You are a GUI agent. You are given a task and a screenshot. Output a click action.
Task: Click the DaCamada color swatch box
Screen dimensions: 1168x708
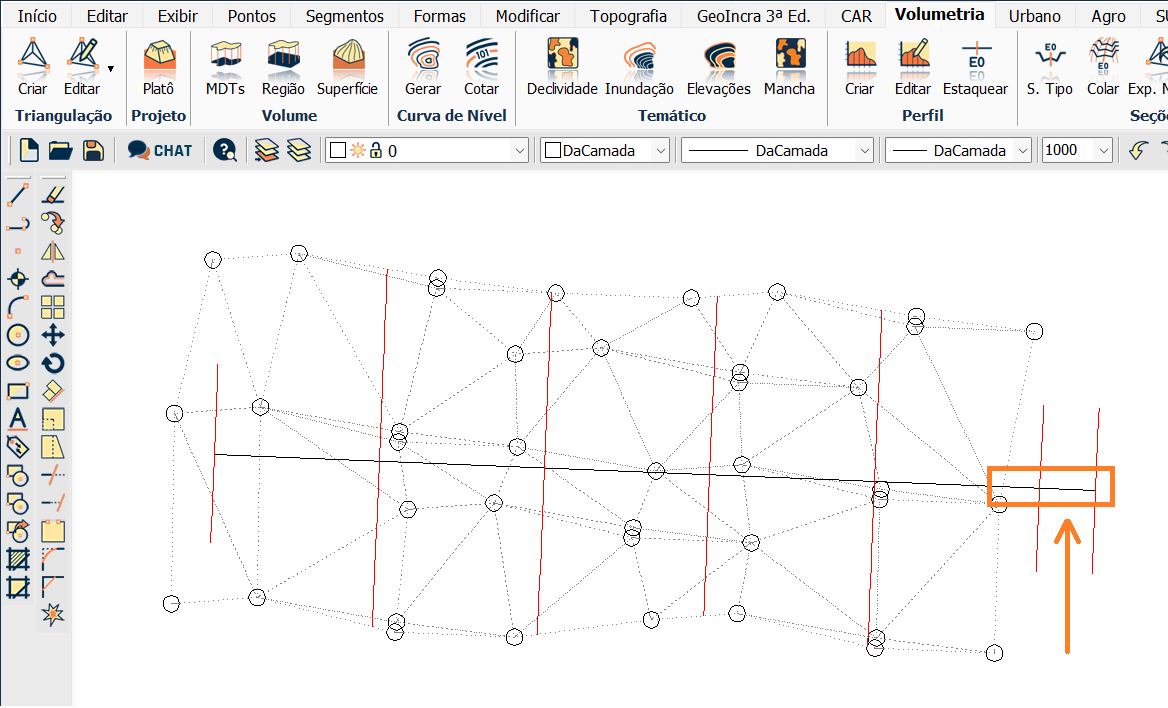[552, 151]
